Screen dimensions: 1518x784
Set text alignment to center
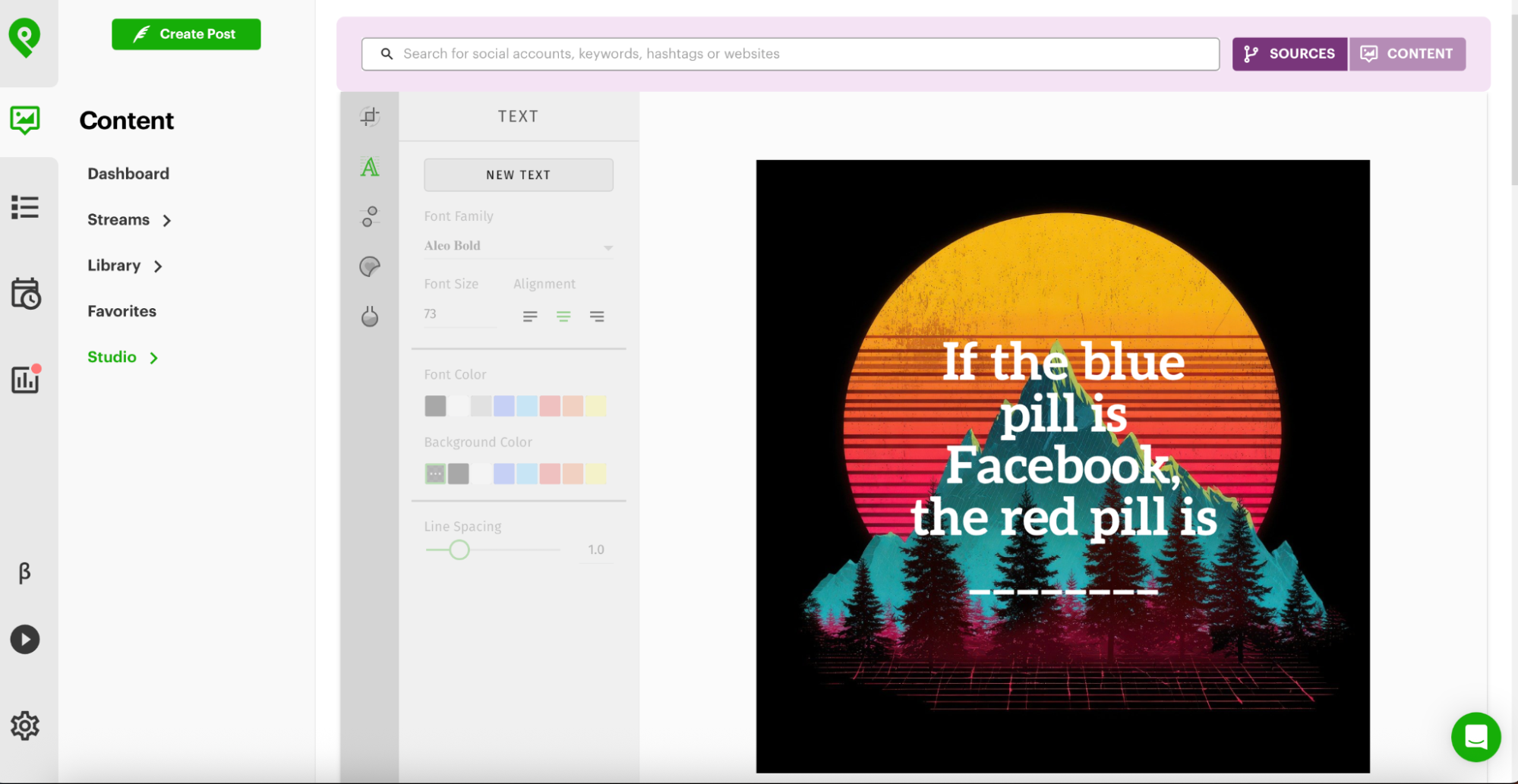coord(563,316)
